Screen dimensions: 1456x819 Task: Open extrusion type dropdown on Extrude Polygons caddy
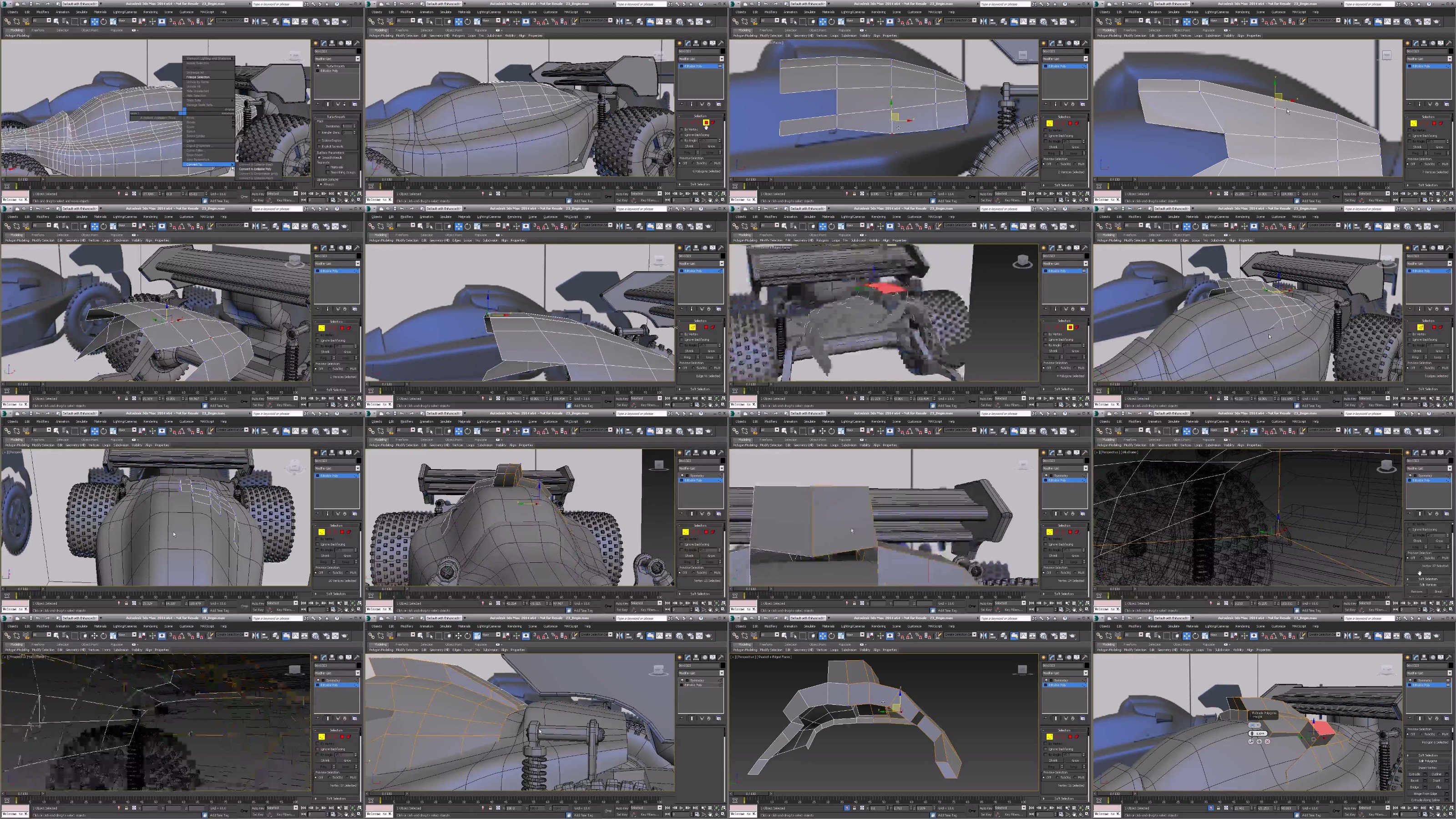click(1258, 725)
